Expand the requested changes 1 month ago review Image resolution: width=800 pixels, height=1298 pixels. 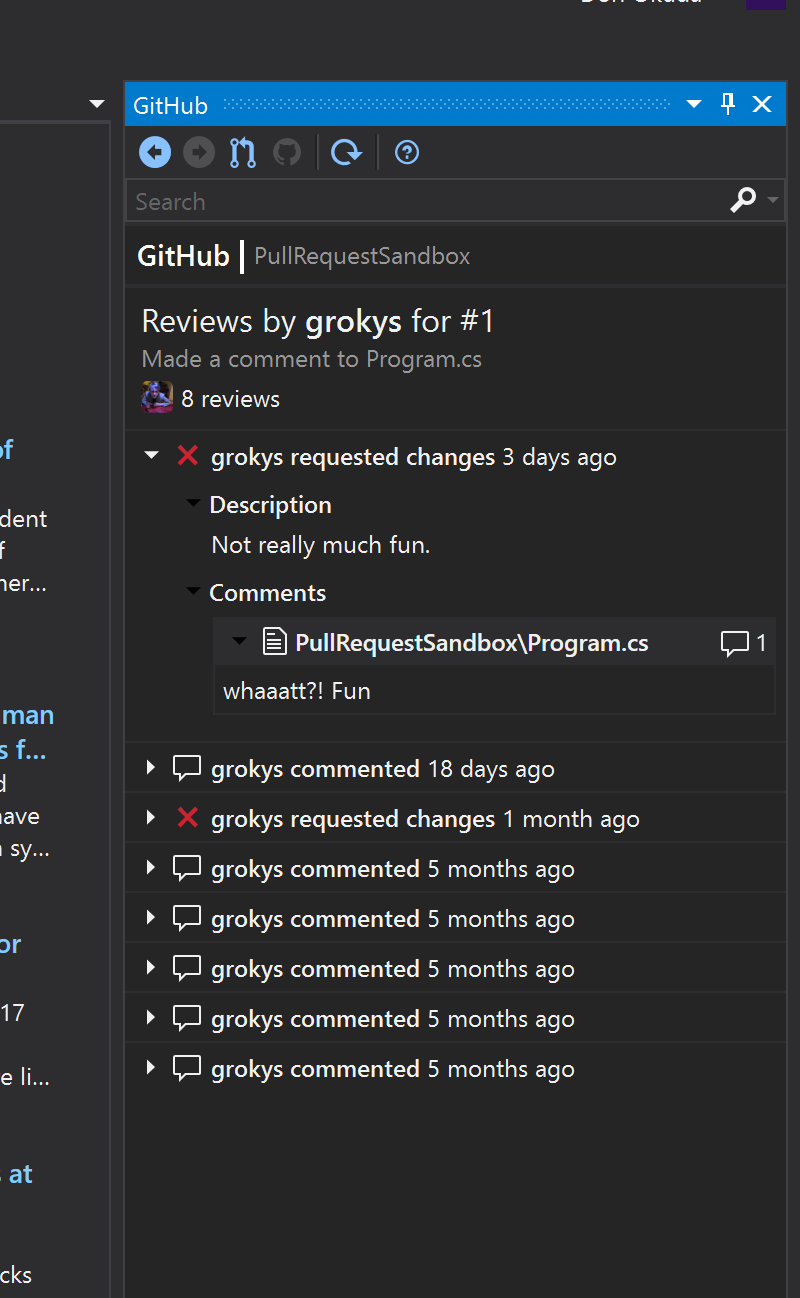coord(151,818)
